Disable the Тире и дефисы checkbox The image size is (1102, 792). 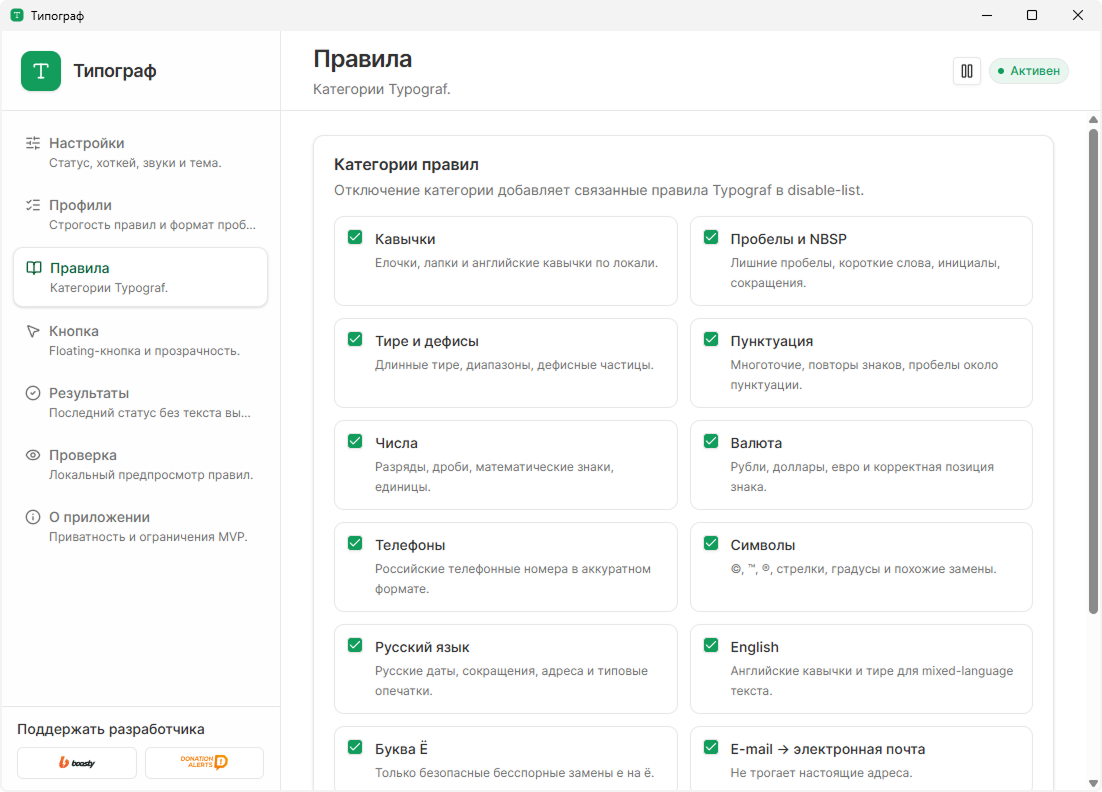[355, 339]
